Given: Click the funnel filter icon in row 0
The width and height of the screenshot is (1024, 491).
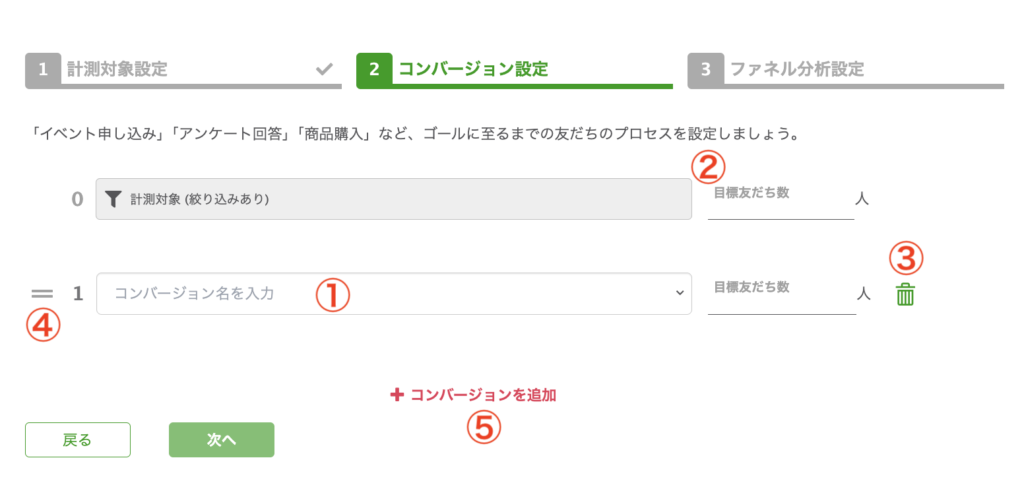Looking at the screenshot, I should click(114, 199).
